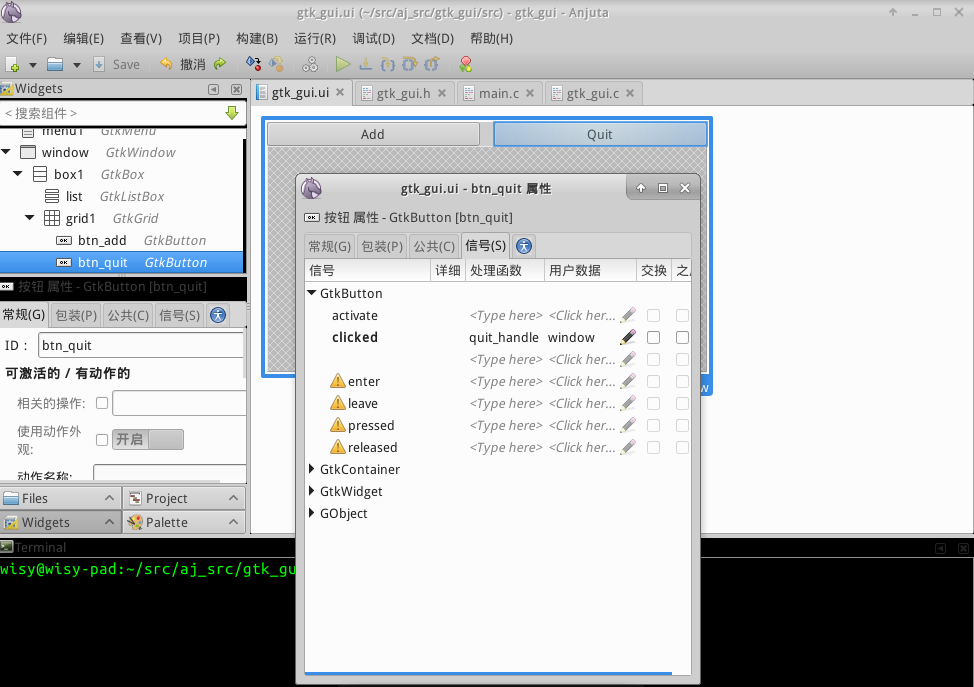Click the pencil icon on the activate row

[x=628, y=315]
